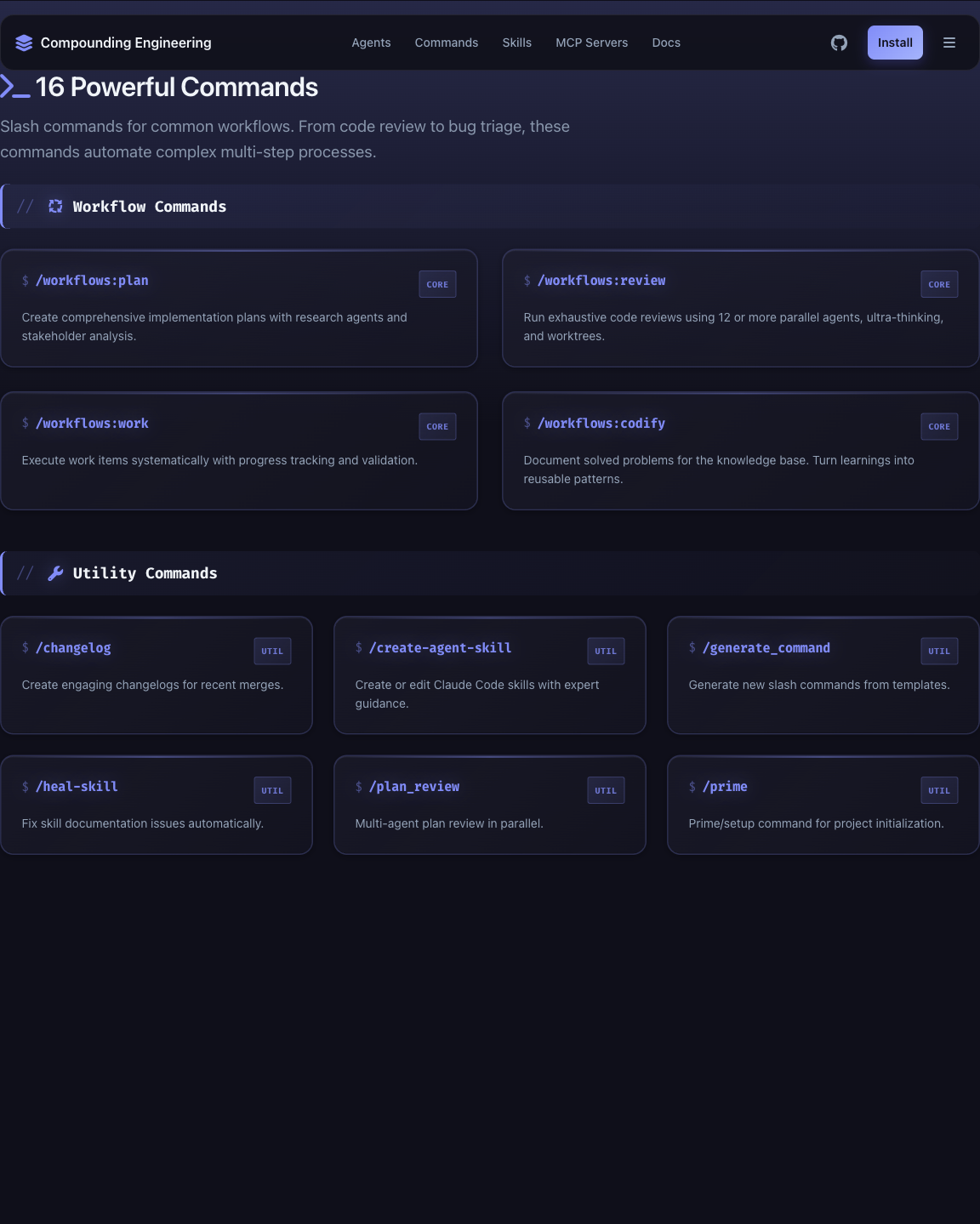The image size is (980, 1224).
Task: Navigate to MCP Servers section
Action: click(x=591, y=43)
